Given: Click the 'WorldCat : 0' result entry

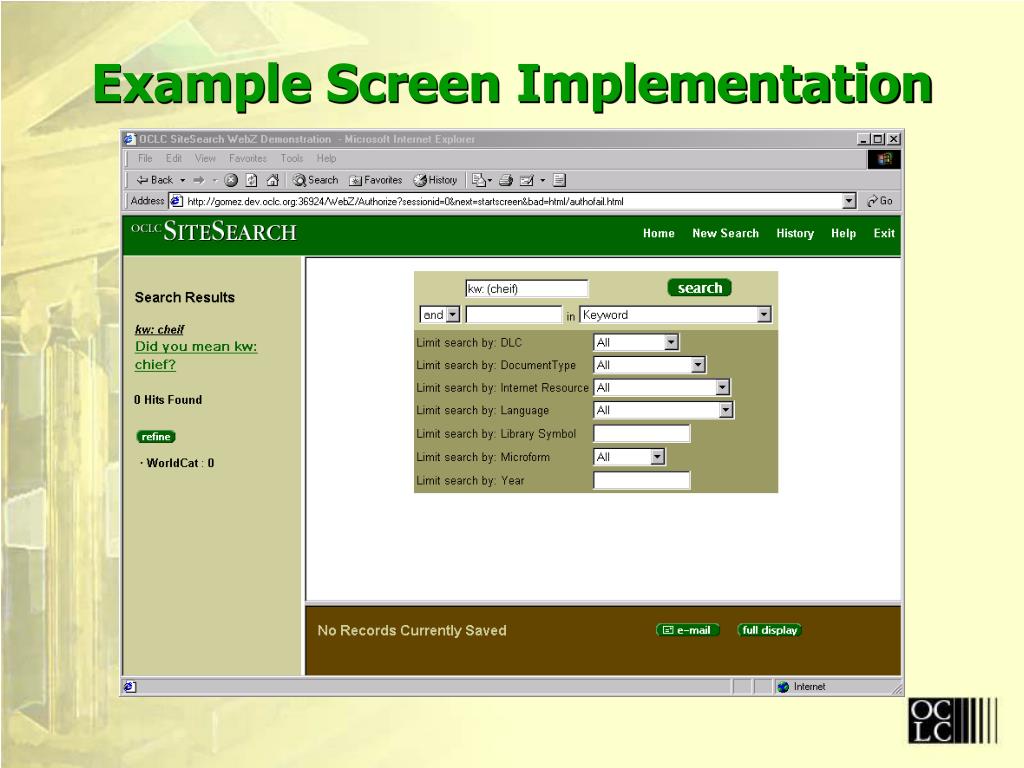Looking at the screenshot, I should tap(178, 463).
